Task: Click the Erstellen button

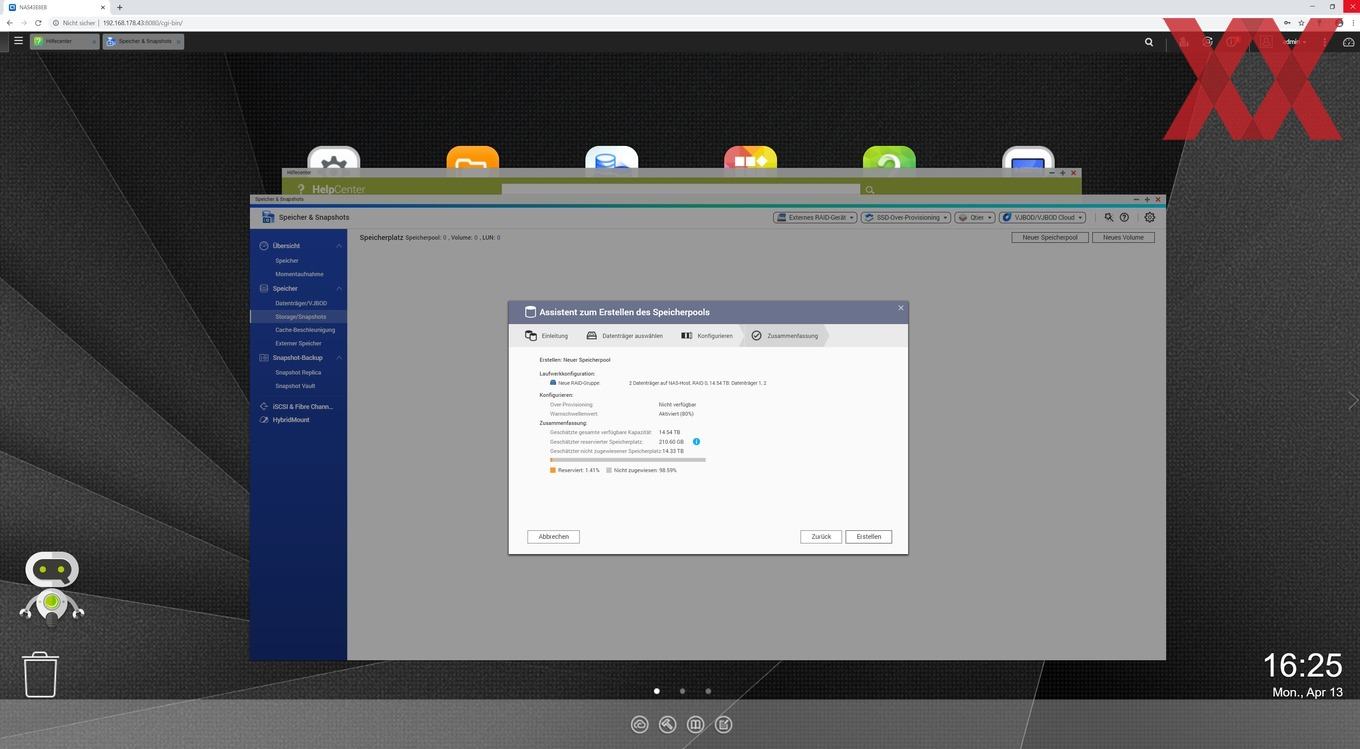Action: [869, 537]
